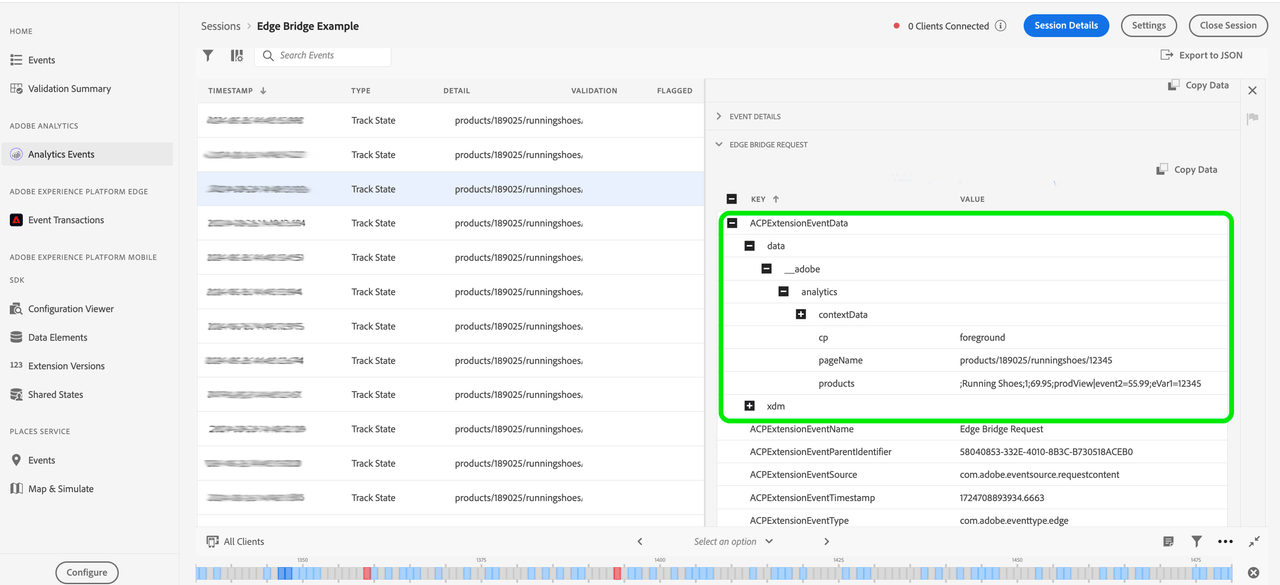Flag the selected event
The width and height of the screenshot is (1280, 585).
[1252, 119]
